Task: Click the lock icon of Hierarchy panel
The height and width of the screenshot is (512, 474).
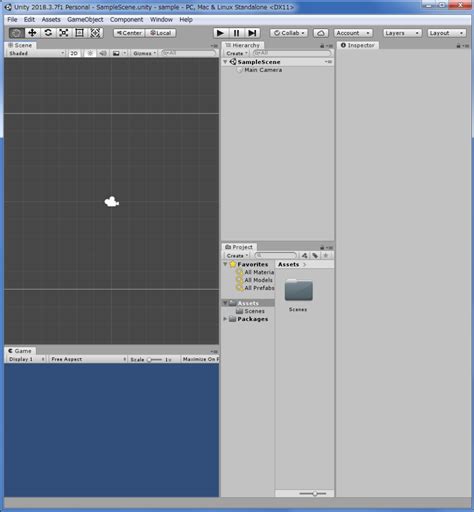Action: coord(322,46)
